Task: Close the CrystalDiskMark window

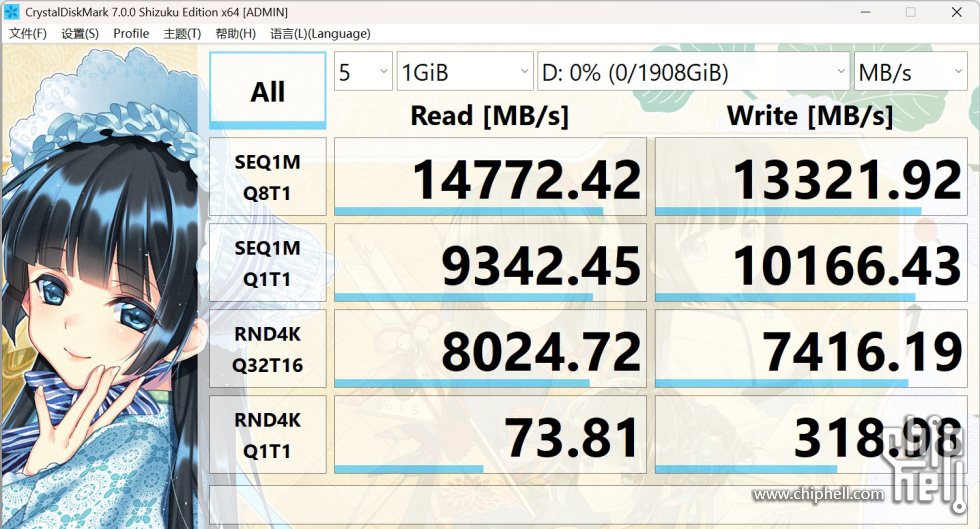Action: (956, 12)
